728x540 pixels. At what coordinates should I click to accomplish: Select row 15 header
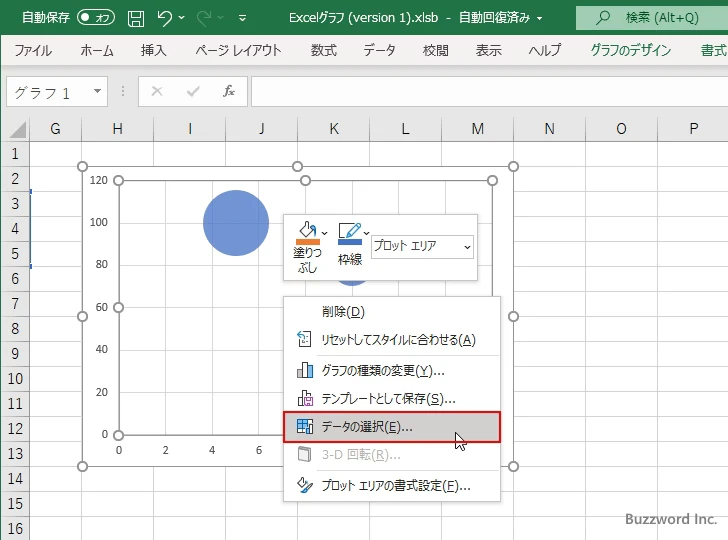(15, 503)
